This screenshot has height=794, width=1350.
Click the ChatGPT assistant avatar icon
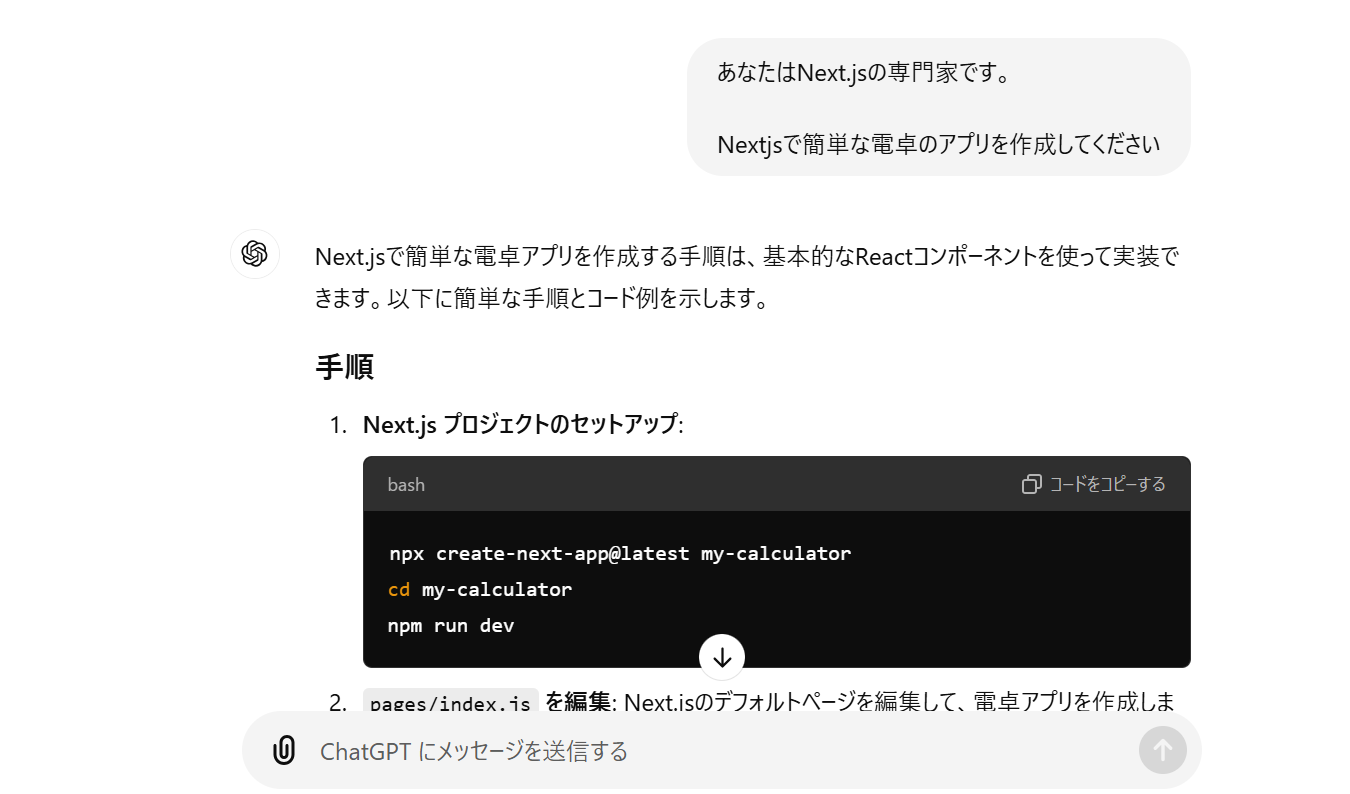[x=254, y=254]
